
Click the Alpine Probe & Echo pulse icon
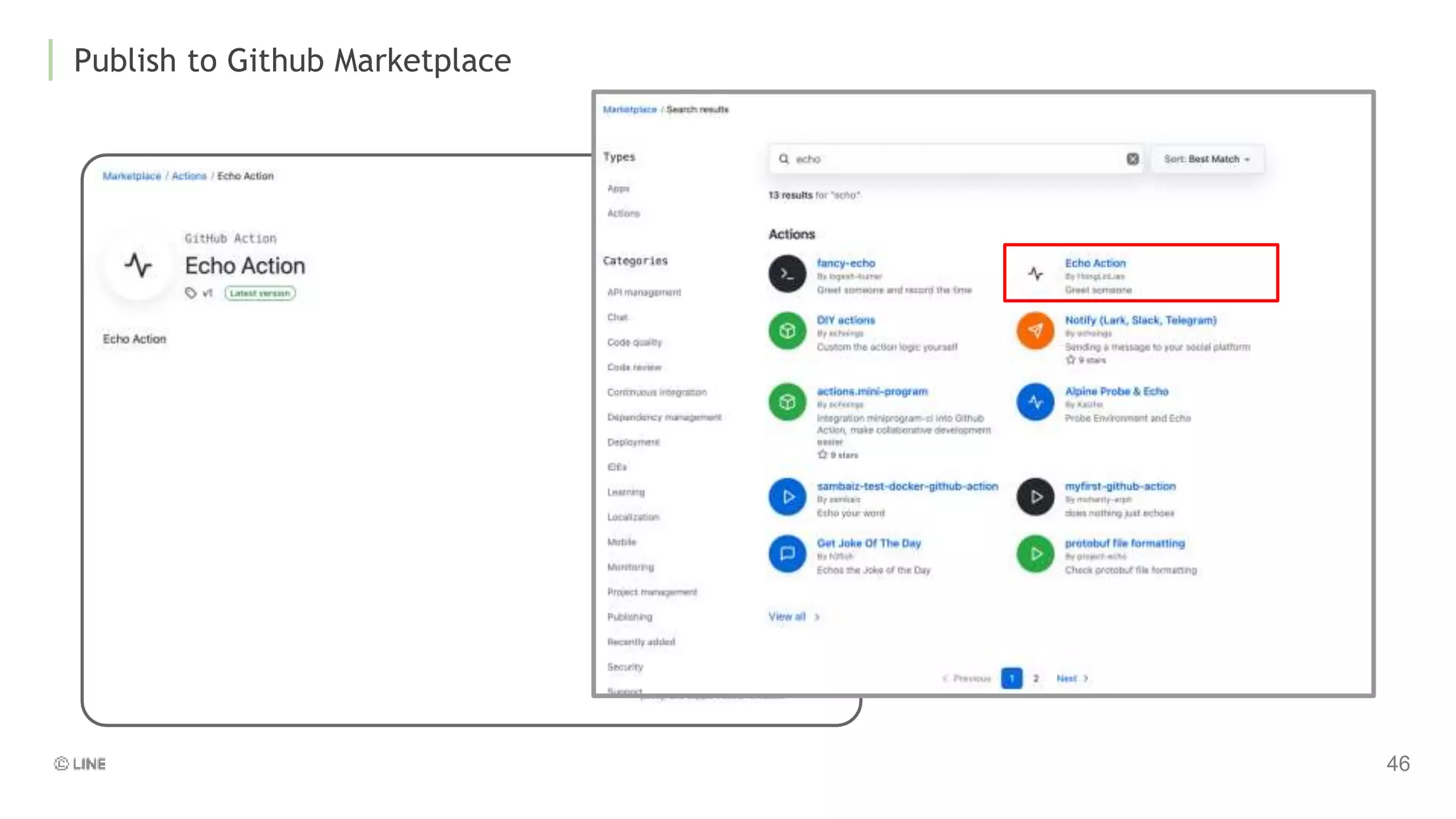coord(1035,402)
